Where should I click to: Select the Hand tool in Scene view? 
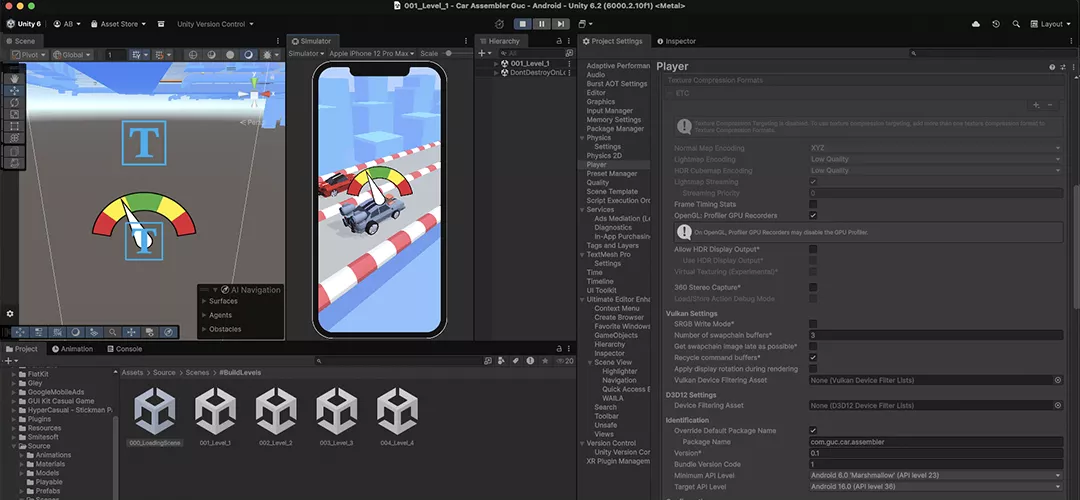tap(14, 77)
